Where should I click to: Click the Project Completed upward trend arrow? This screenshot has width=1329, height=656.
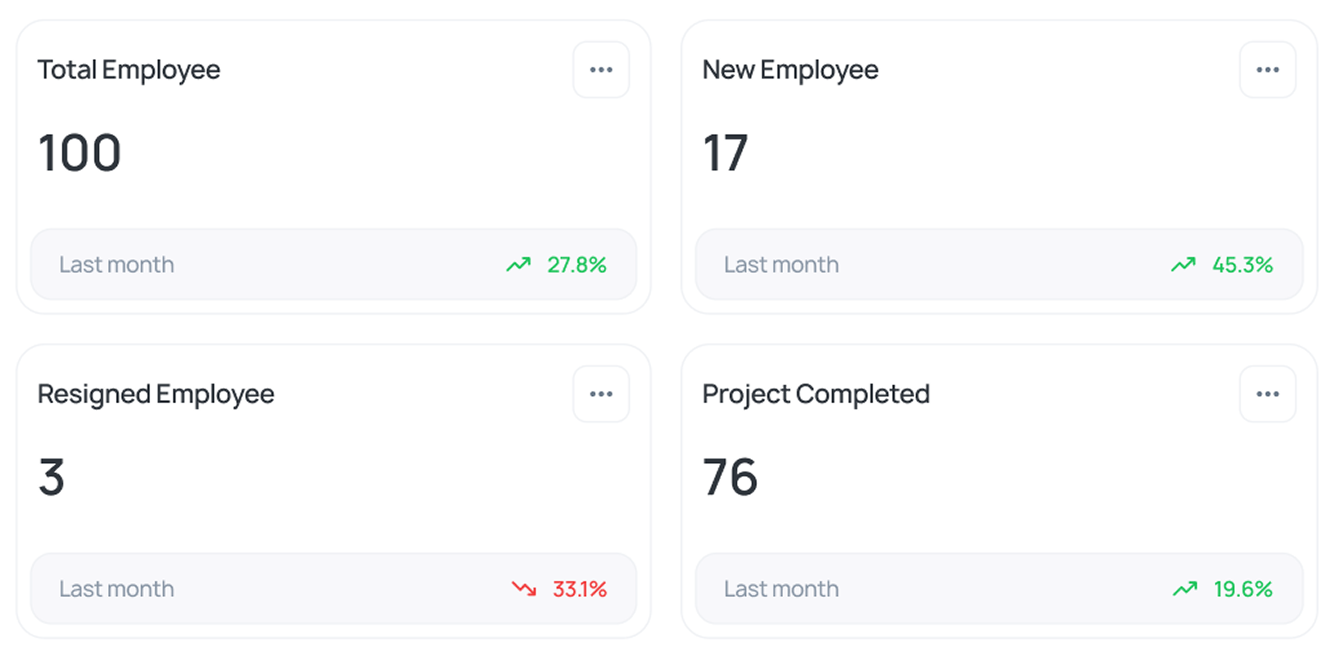coord(1184,589)
